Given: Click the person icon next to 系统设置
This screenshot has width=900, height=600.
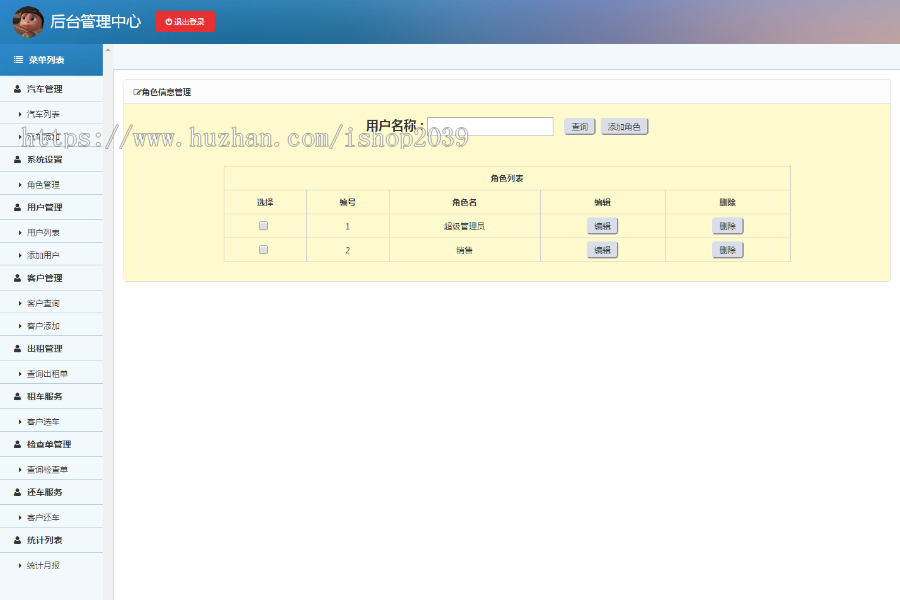Looking at the screenshot, I should (x=17, y=160).
